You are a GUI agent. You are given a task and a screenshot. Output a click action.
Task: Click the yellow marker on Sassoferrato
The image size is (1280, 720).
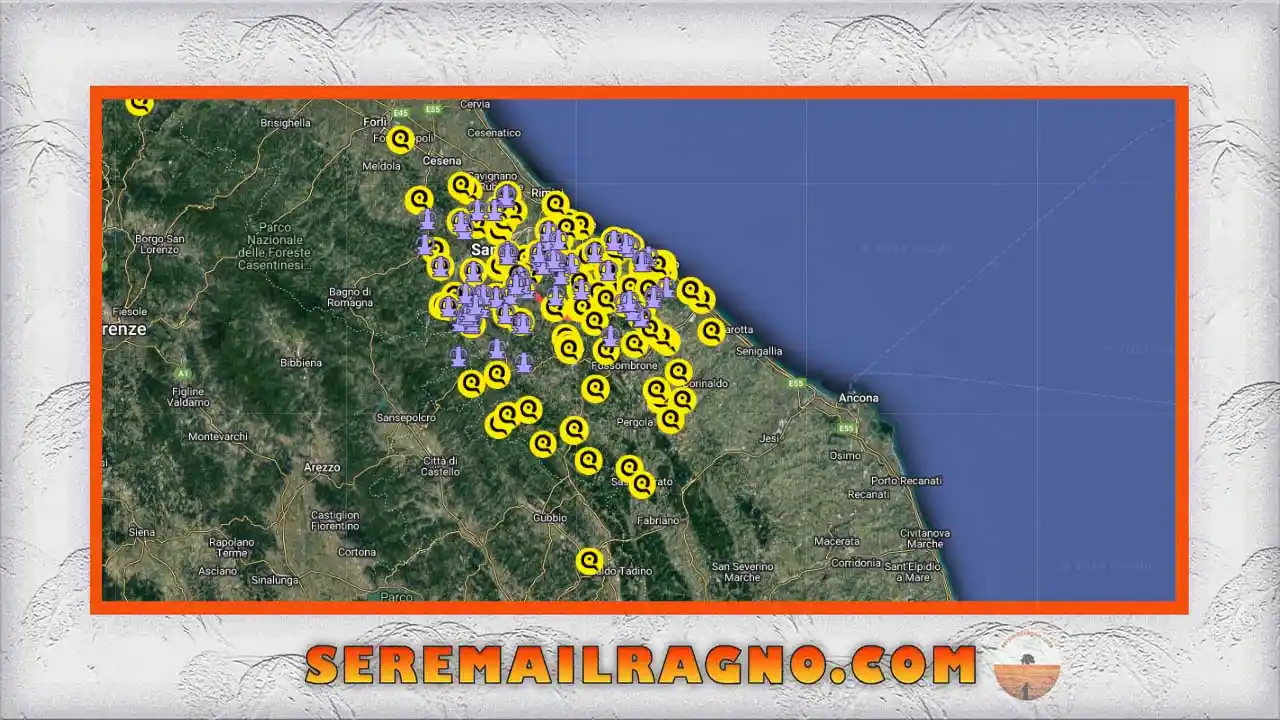[642, 484]
